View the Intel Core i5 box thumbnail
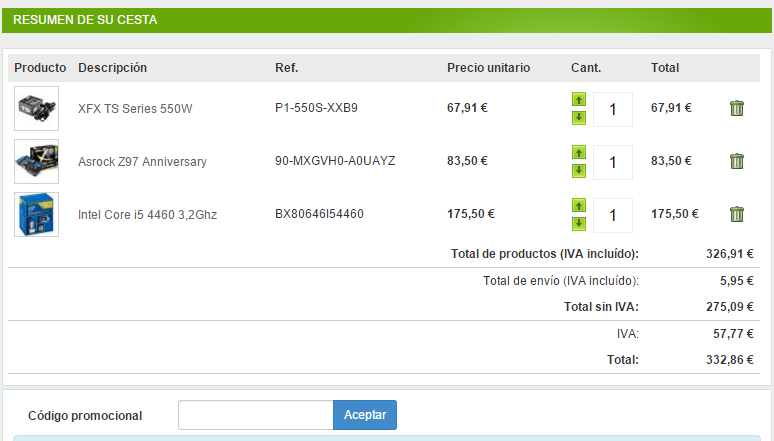 pyautogui.click(x=37, y=214)
